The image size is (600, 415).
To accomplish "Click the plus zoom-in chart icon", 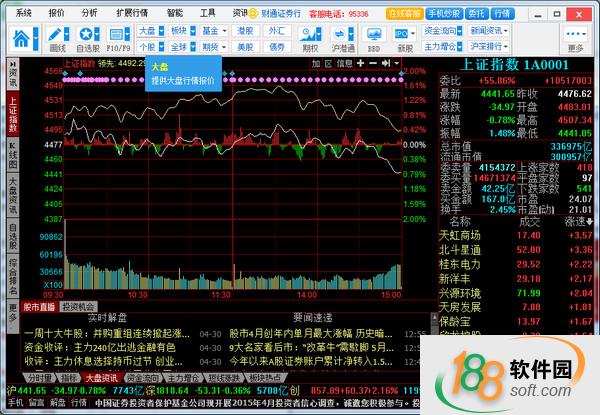I will click(360, 63).
